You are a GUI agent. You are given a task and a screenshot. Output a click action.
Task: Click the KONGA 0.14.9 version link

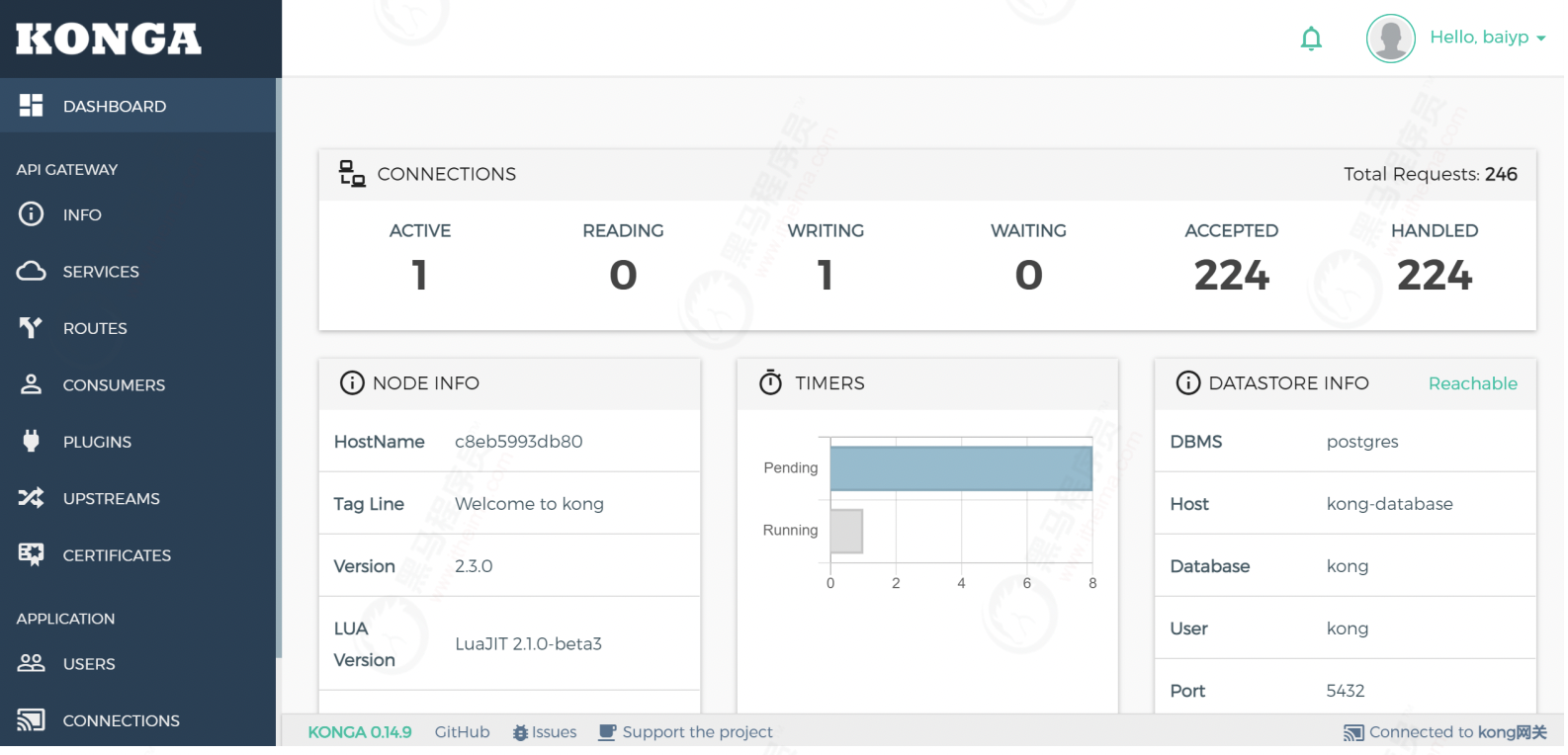[359, 732]
